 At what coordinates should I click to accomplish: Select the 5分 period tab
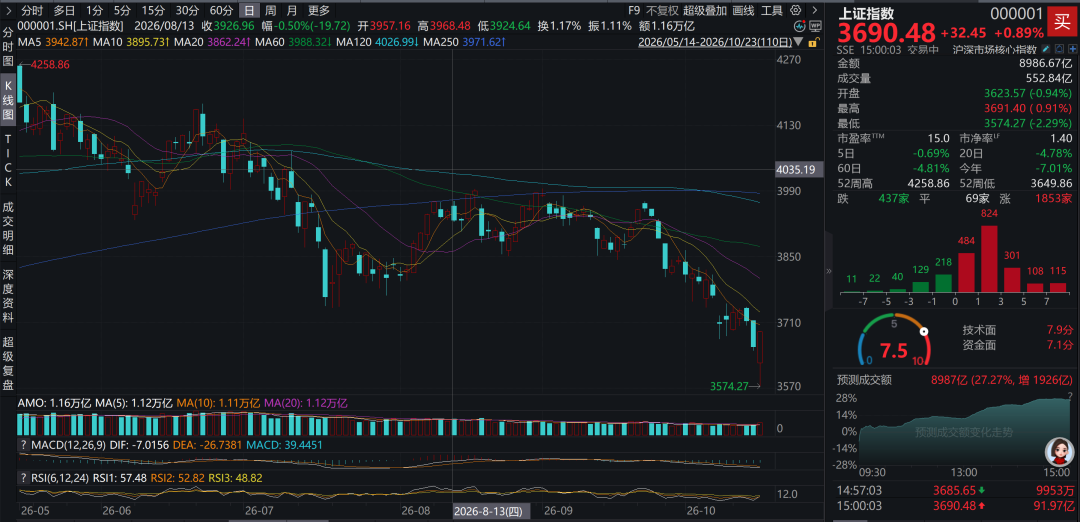coord(121,10)
